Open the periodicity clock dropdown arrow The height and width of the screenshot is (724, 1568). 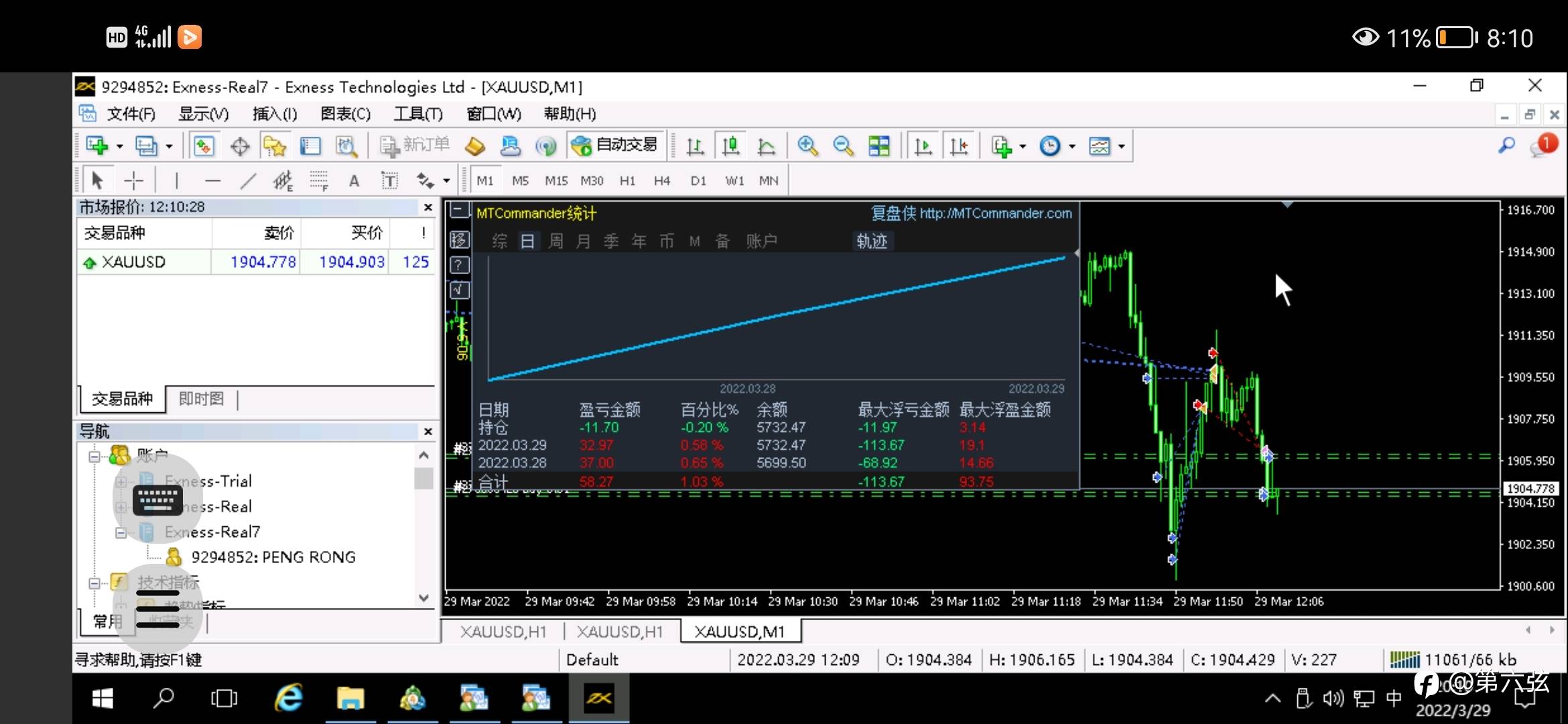1072,146
